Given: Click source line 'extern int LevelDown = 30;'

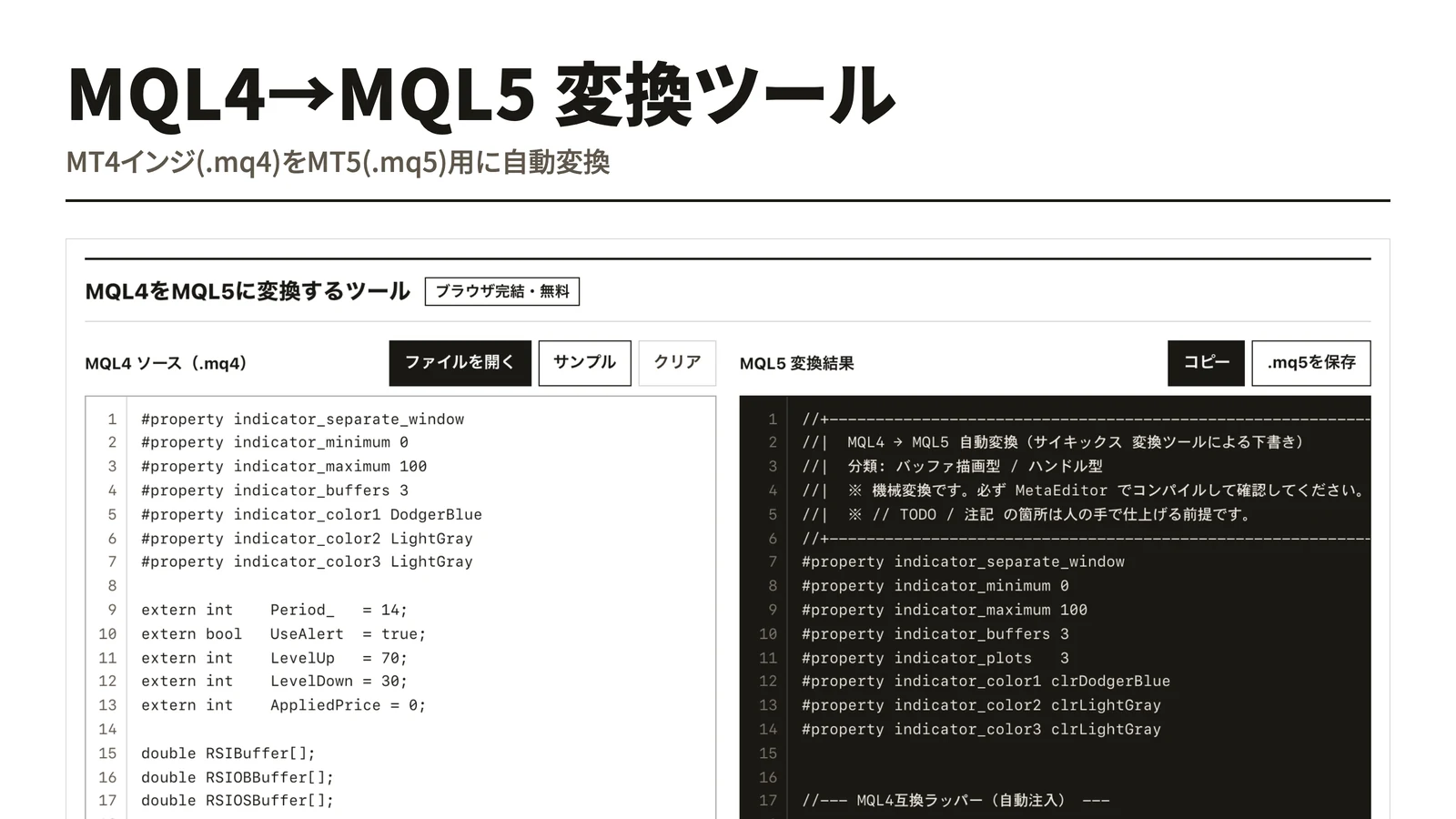Looking at the screenshot, I should [x=275, y=681].
